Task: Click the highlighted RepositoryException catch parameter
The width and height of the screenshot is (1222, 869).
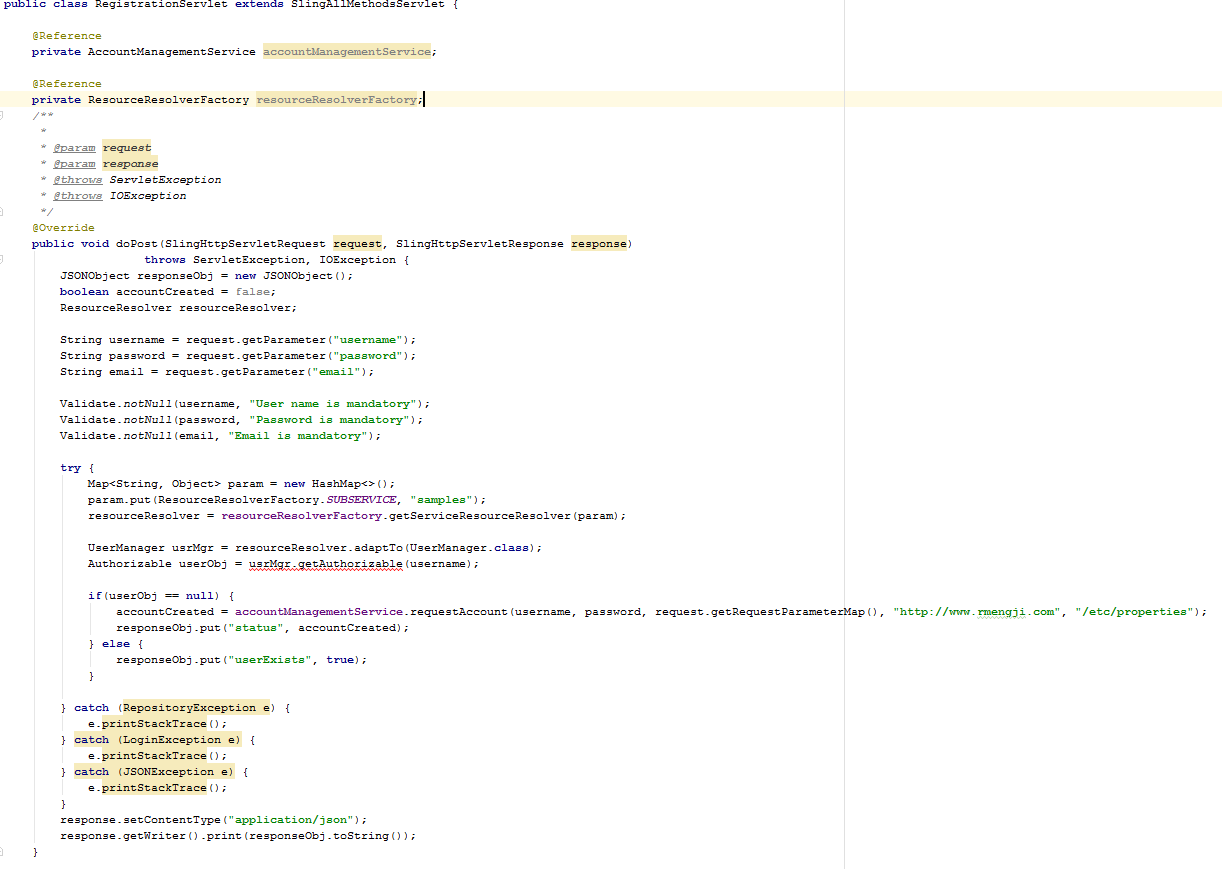Action: click(x=197, y=708)
